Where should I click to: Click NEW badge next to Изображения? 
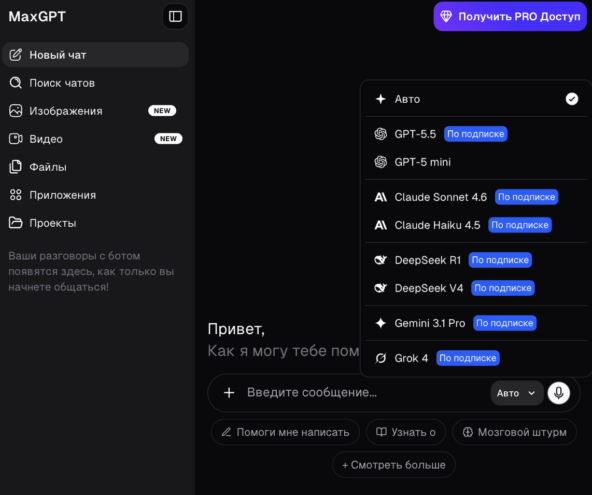tap(162, 111)
